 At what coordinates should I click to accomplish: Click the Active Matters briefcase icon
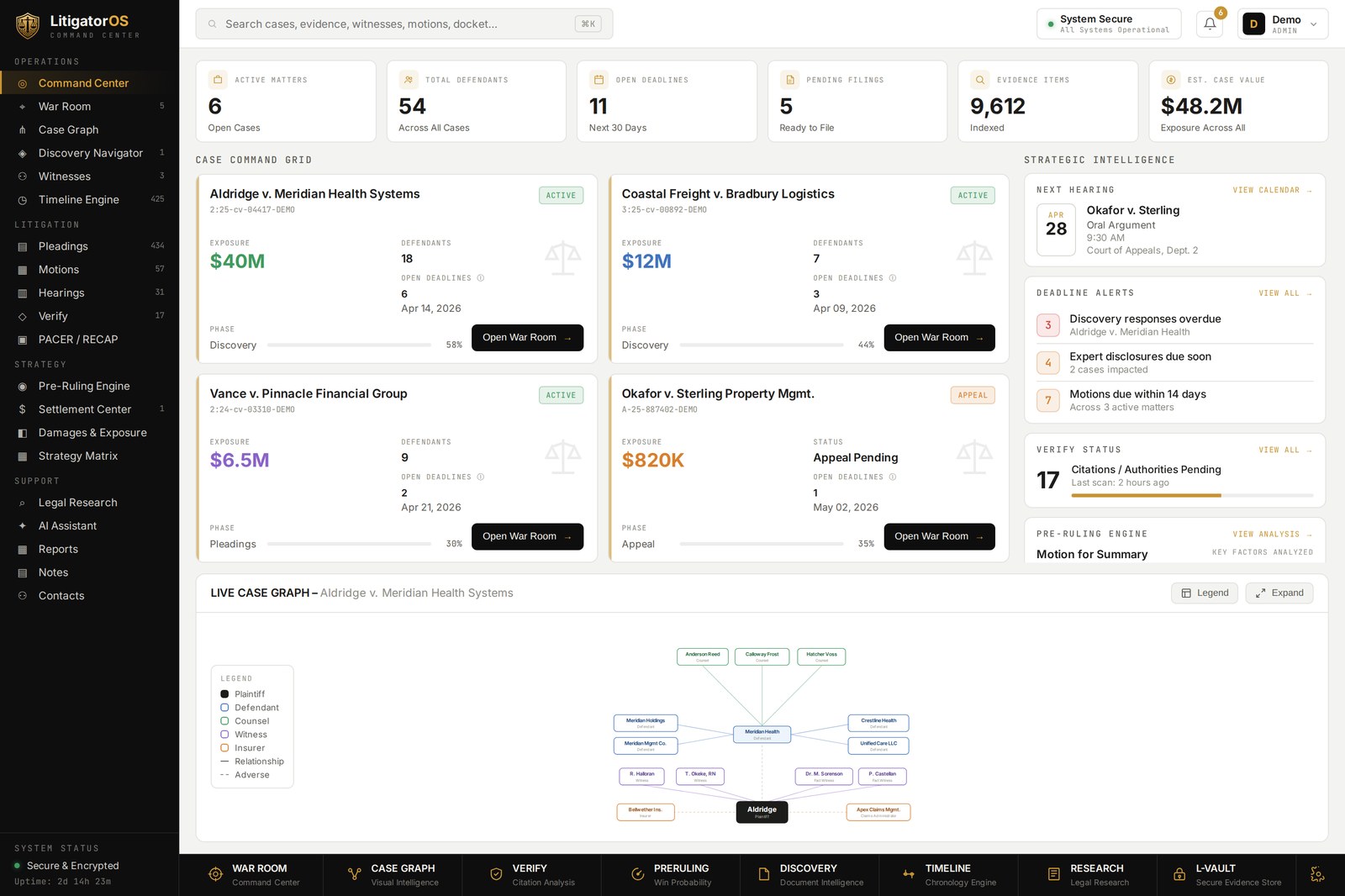218,80
